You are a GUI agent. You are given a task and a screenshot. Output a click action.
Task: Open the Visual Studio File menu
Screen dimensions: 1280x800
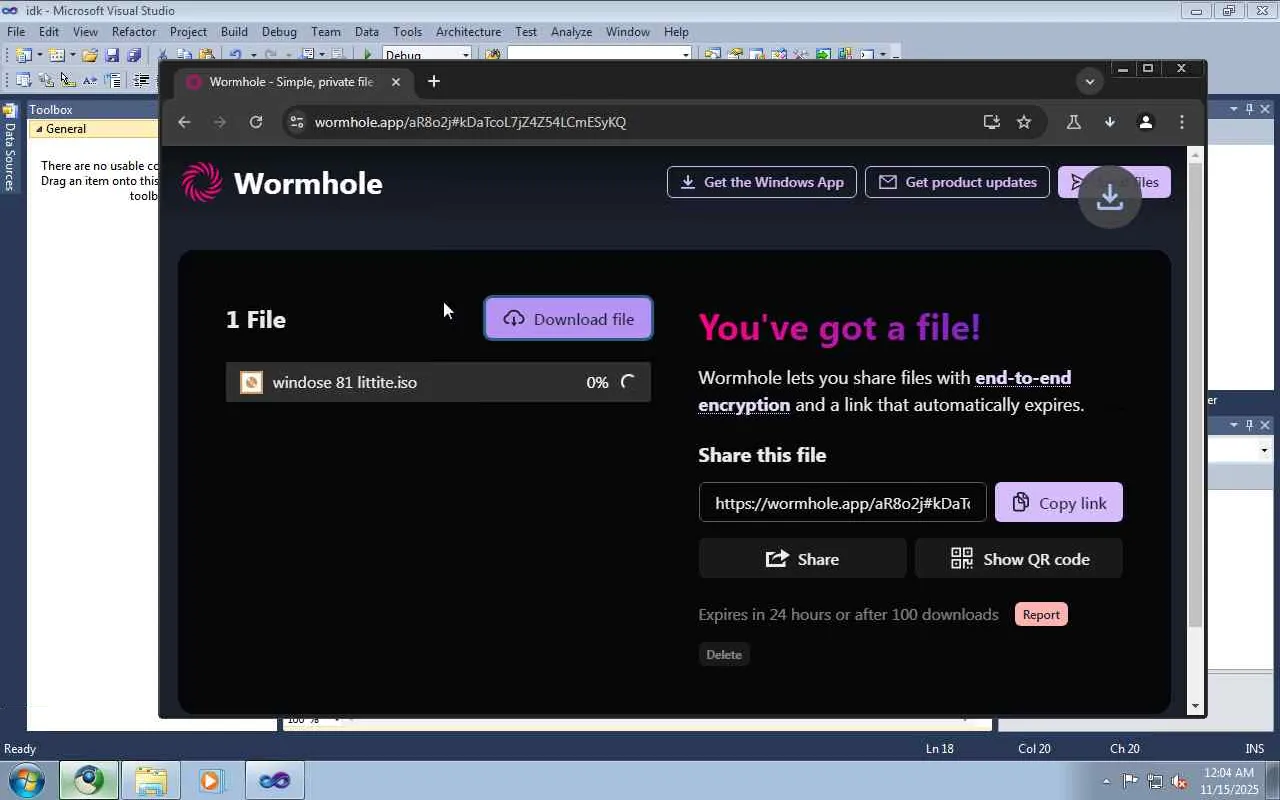tap(16, 32)
